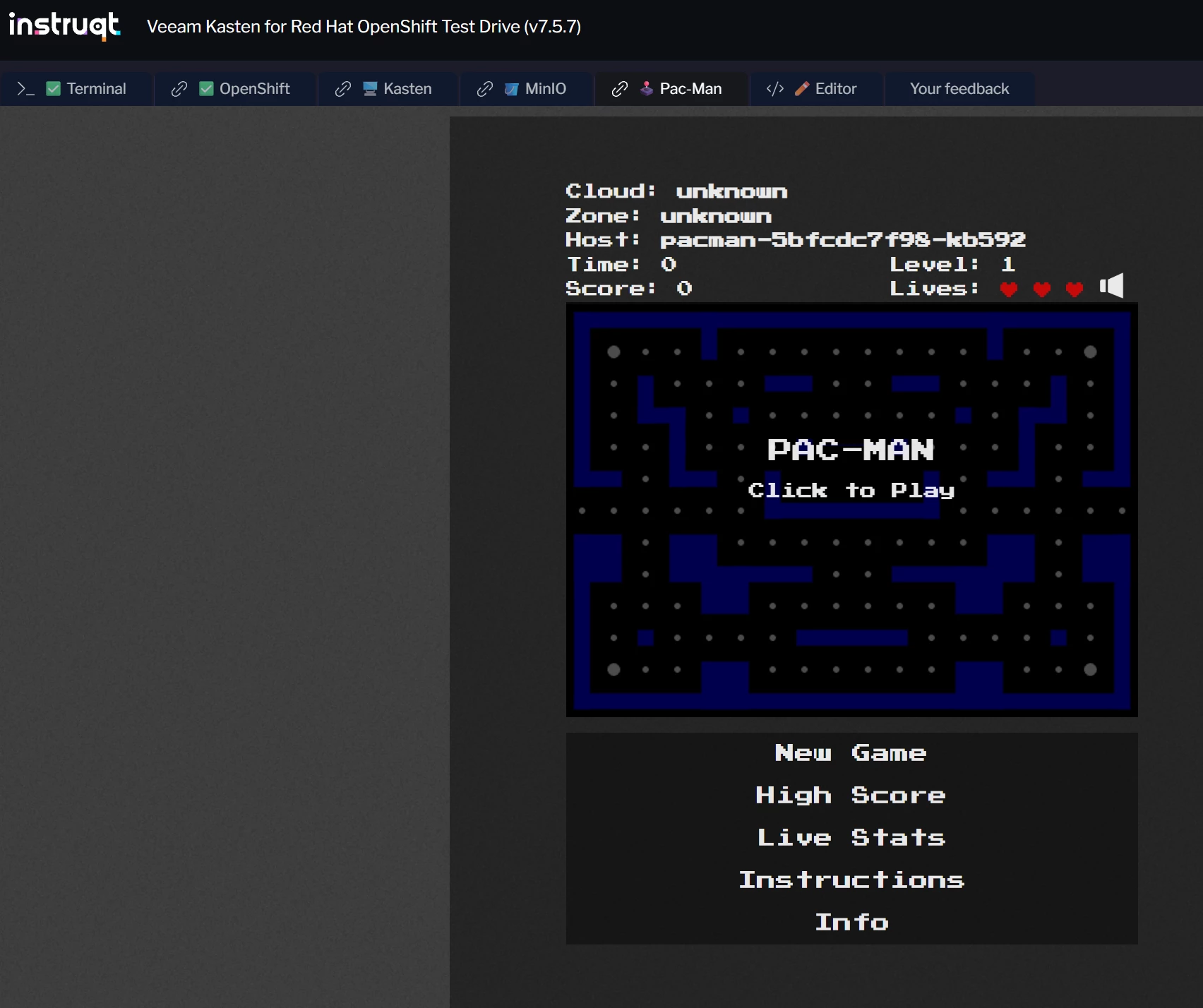Click the Level: 1 indicator
The width and height of the screenshot is (1203, 1008).
point(952,265)
